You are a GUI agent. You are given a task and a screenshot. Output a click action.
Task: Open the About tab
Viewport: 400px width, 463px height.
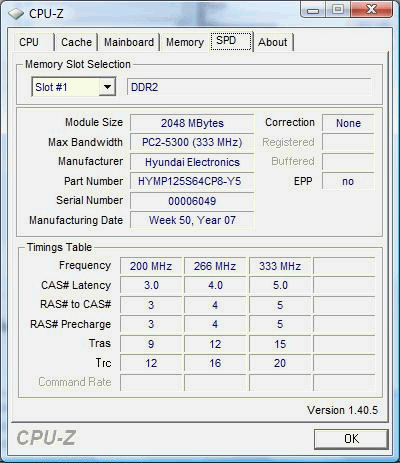point(273,42)
